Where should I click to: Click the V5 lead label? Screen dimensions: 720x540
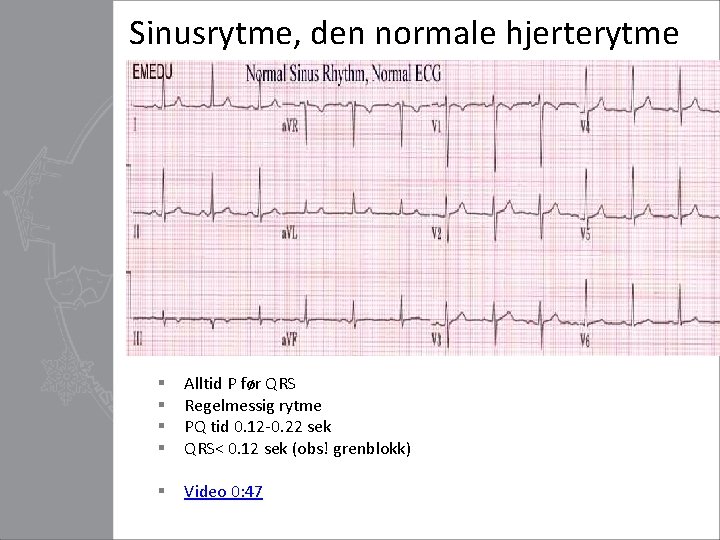click(x=585, y=234)
